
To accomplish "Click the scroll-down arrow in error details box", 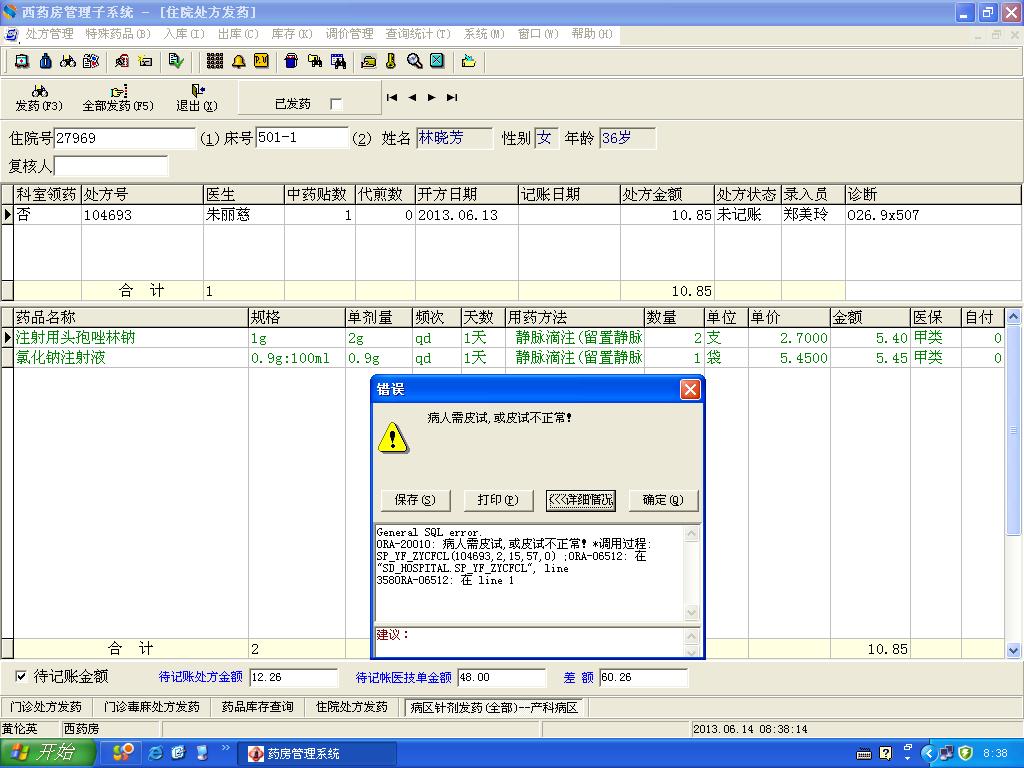I will tap(691, 613).
